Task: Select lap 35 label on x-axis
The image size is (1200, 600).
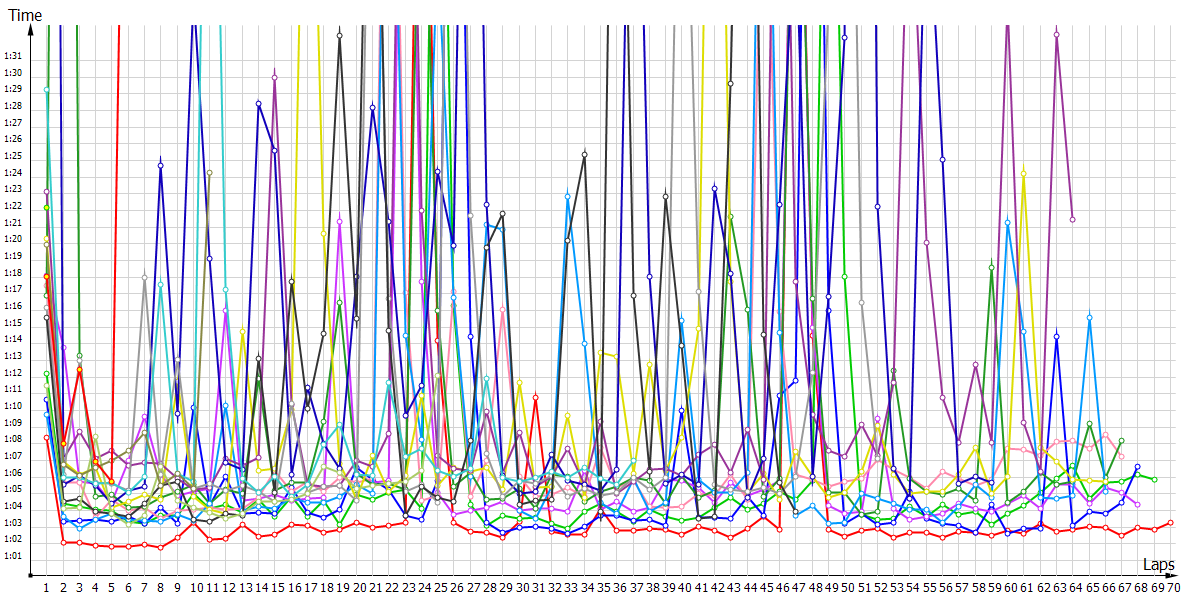Action: coord(603,586)
